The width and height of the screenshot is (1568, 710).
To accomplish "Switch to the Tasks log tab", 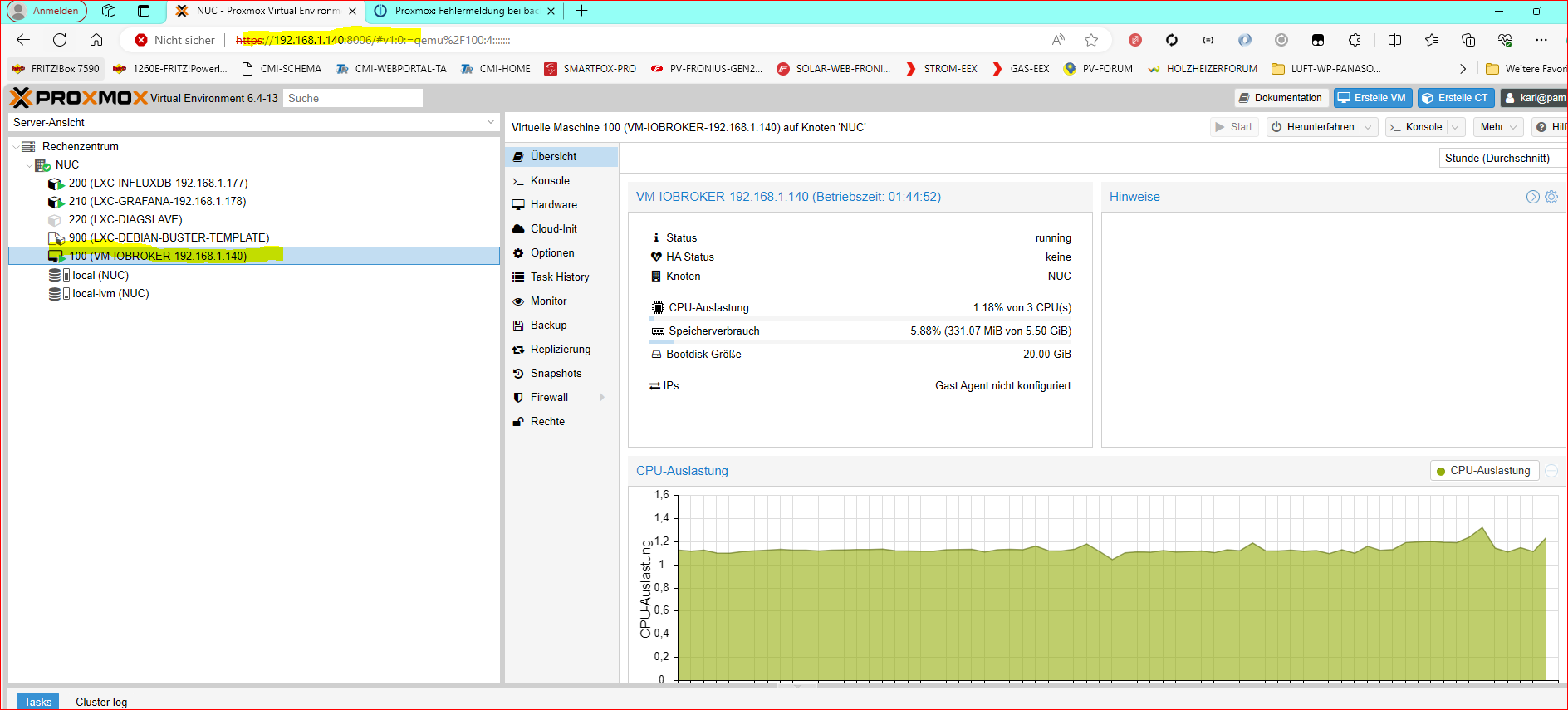I will click(37, 702).
